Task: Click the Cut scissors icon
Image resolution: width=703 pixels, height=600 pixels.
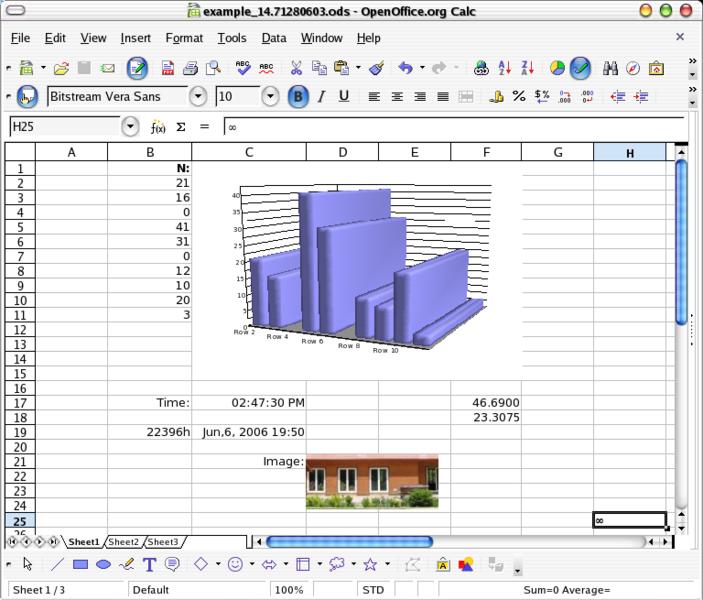Action: 296,68
